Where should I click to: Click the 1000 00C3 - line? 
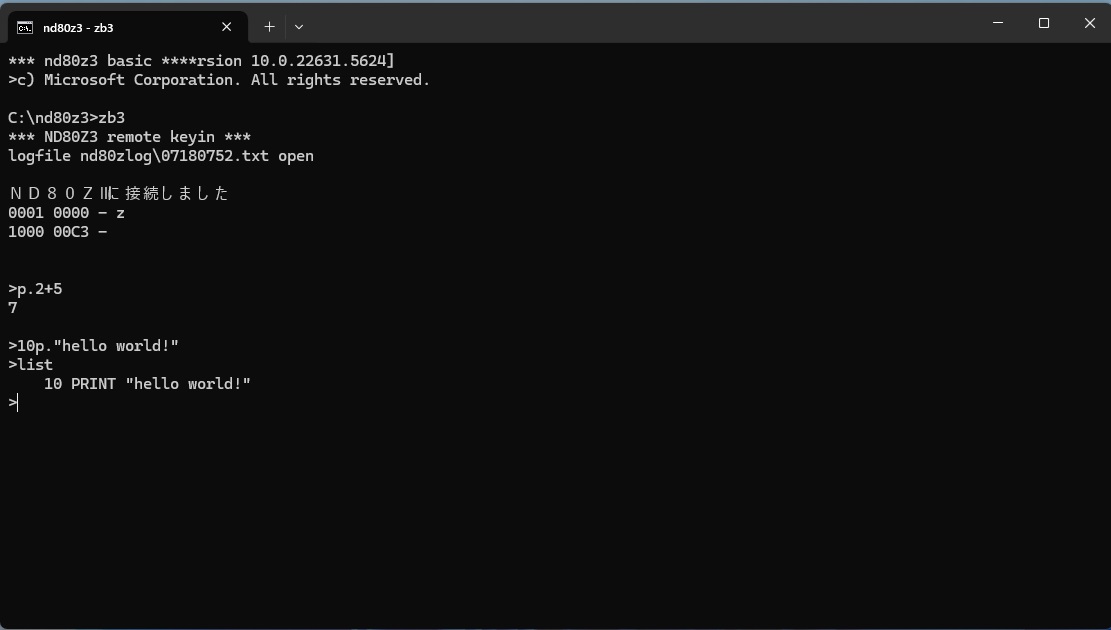click(x=57, y=232)
